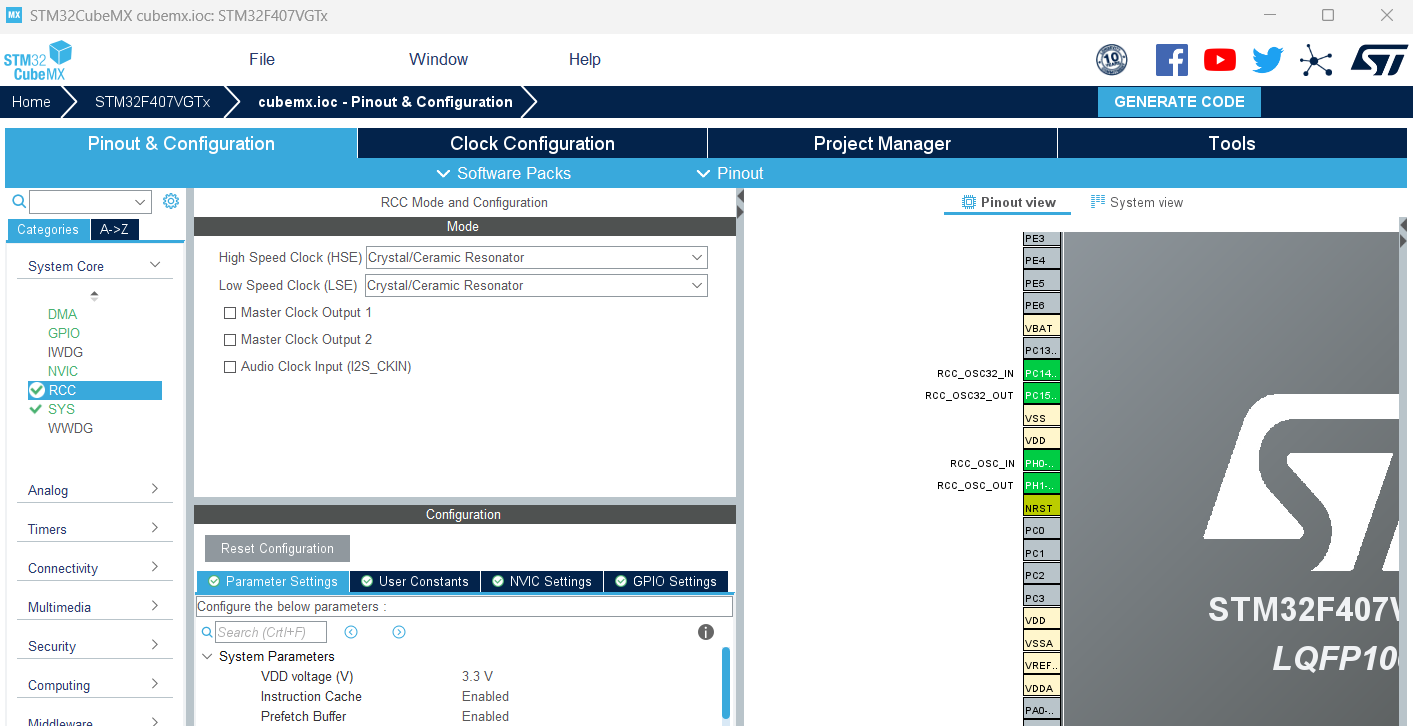Open the Twitter icon
The height and width of the screenshot is (726, 1413).
click(x=1267, y=60)
